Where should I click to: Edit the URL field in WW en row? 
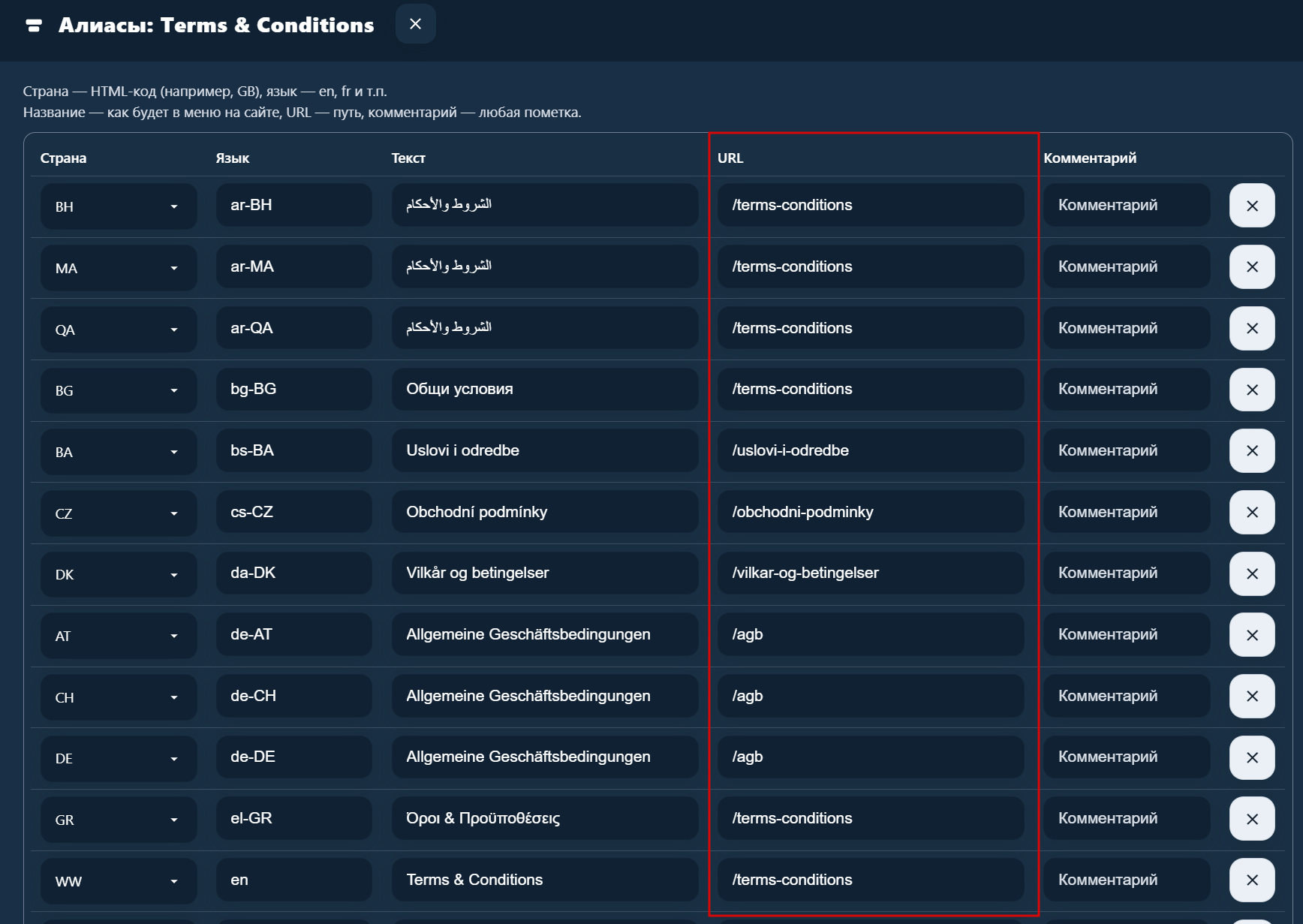coord(871,880)
